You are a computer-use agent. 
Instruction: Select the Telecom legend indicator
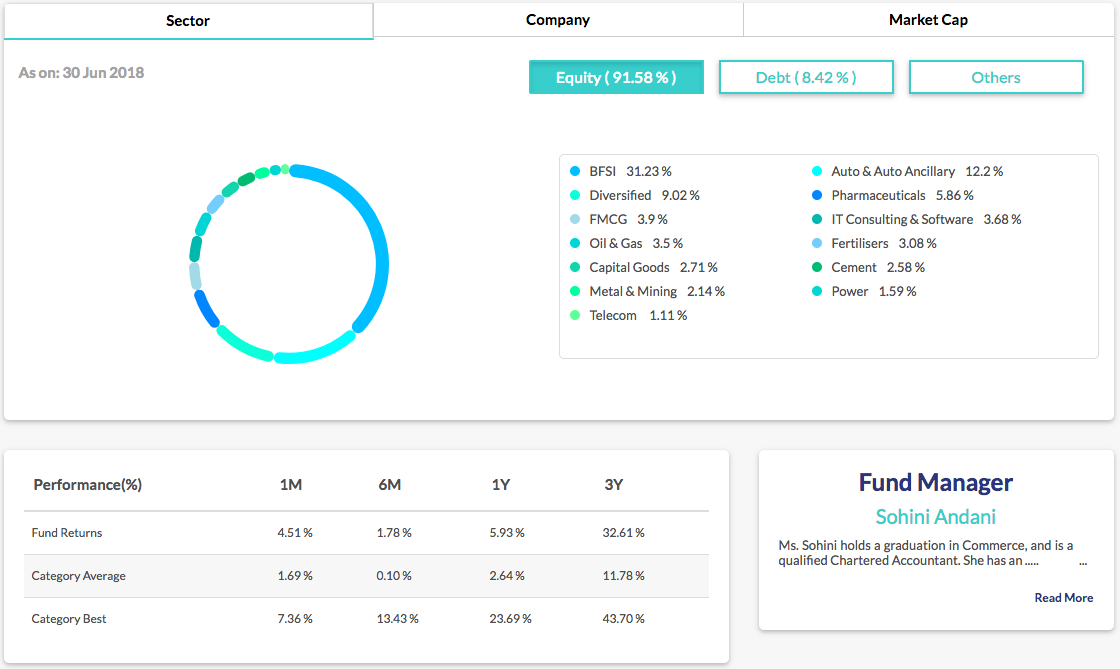tap(575, 315)
